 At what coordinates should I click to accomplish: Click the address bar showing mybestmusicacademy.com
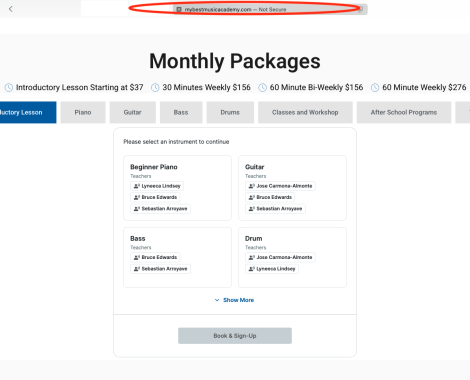tap(270, 9)
